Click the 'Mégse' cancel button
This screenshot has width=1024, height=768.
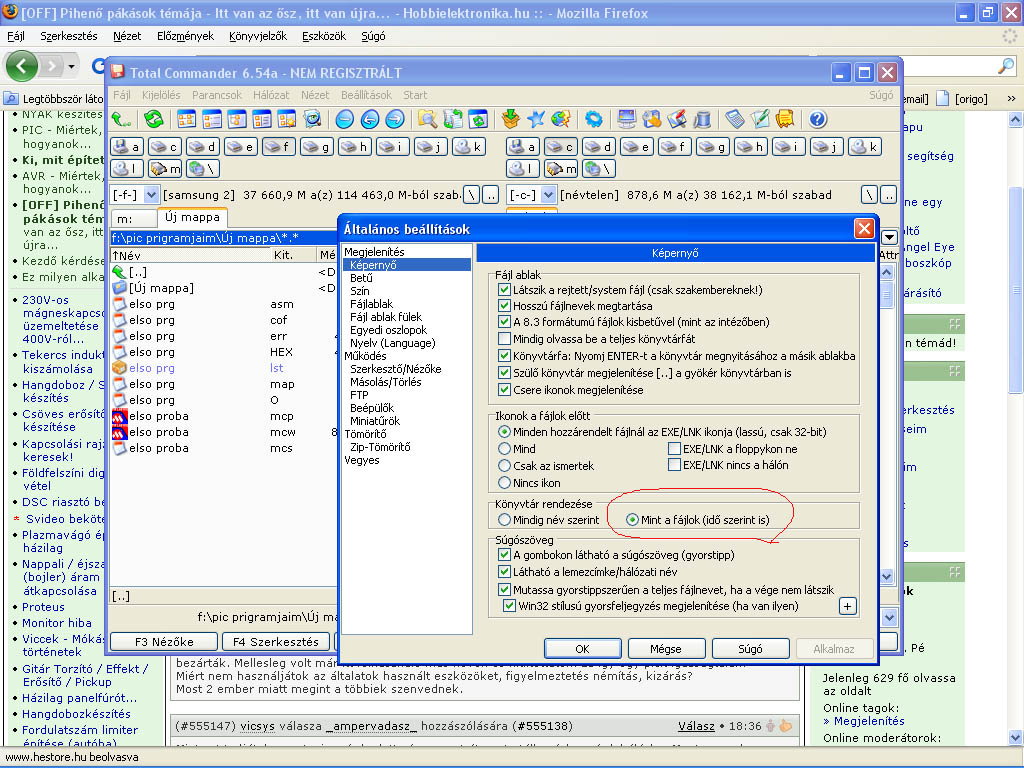(x=666, y=648)
